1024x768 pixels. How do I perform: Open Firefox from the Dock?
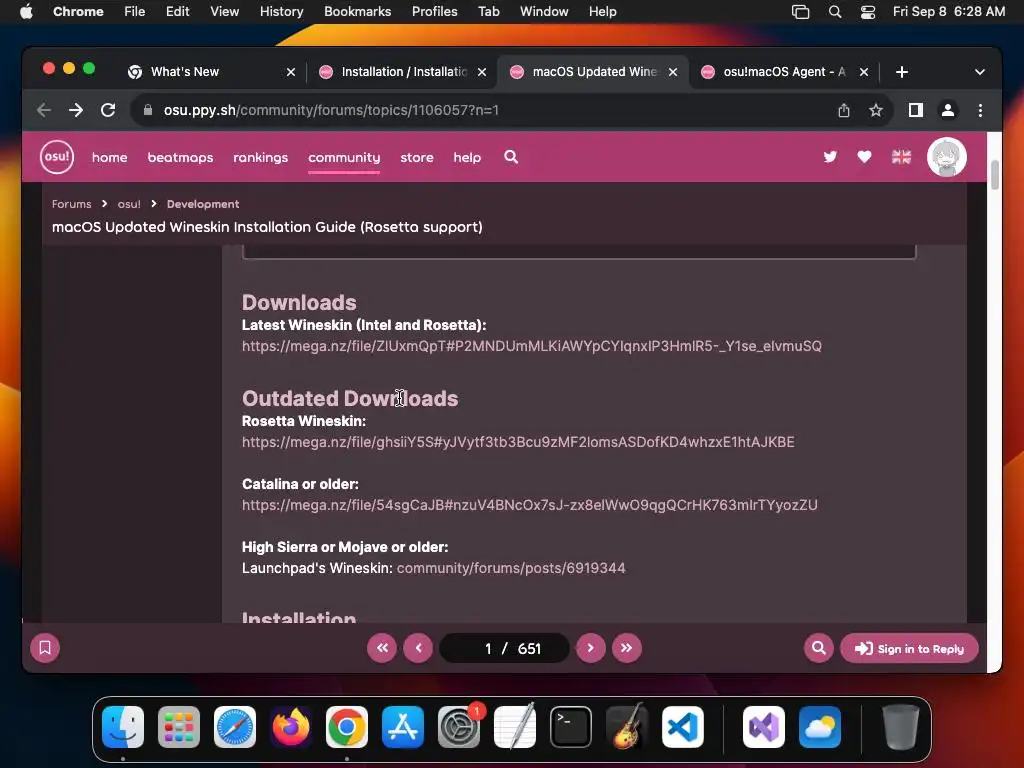pos(291,726)
